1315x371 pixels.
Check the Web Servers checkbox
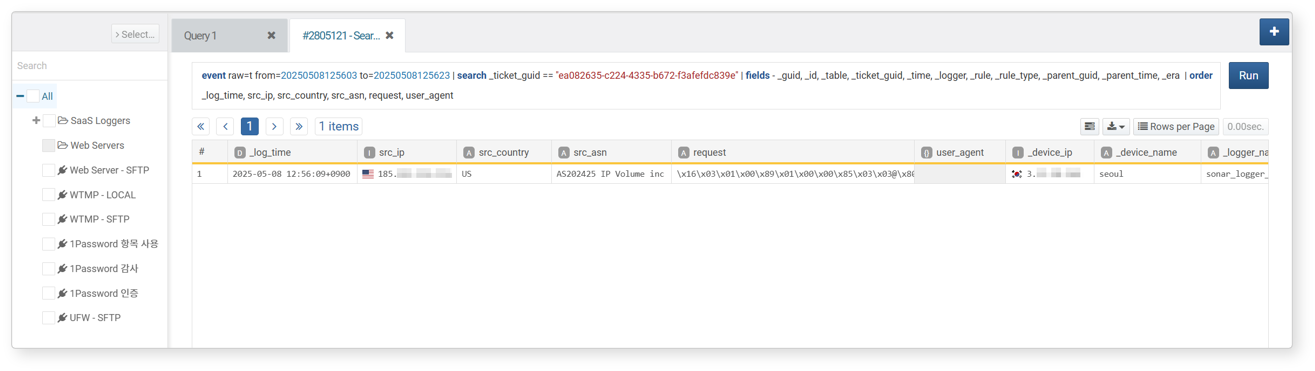(x=49, y=145)
